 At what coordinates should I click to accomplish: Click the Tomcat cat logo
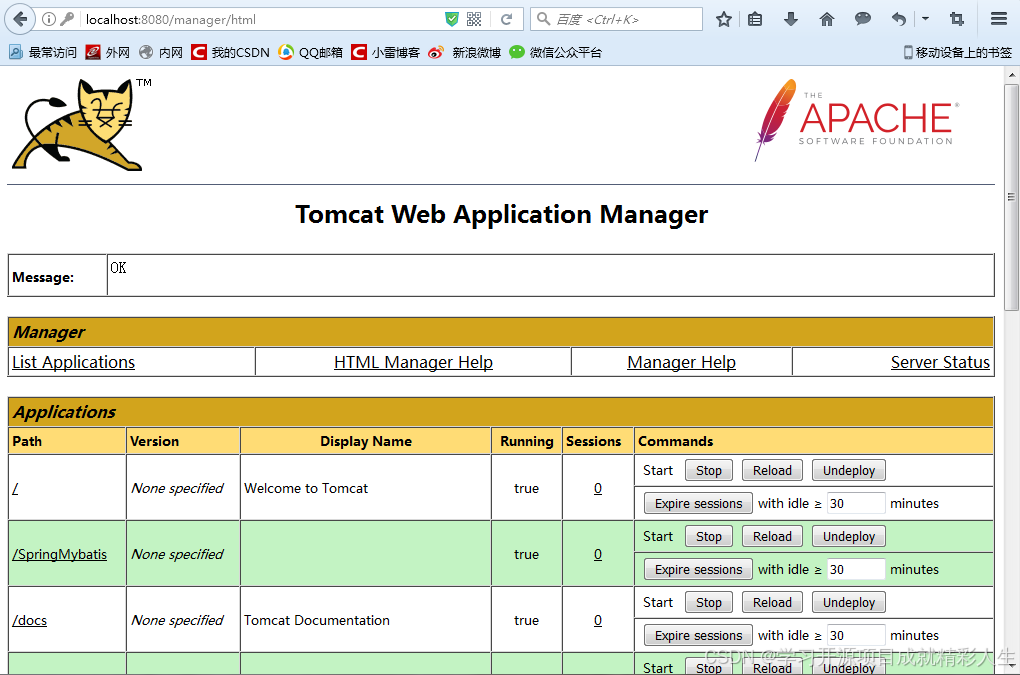(81, 124)
